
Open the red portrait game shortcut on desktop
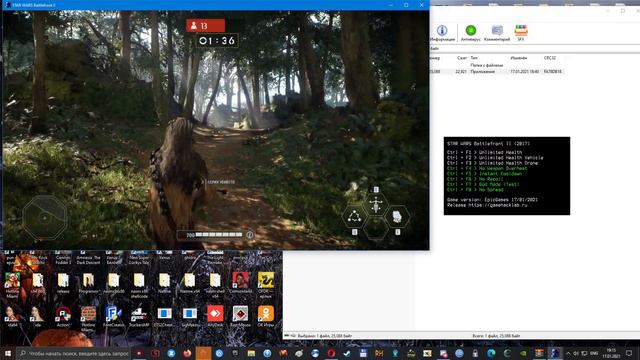click(x=240, y=283)
